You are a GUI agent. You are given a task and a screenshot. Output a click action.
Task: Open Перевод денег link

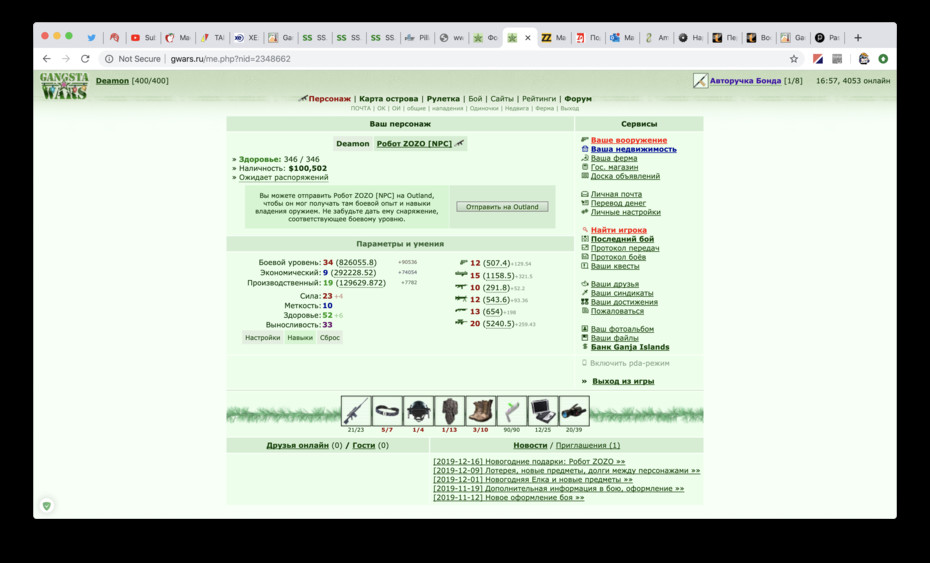pos(618,203)
